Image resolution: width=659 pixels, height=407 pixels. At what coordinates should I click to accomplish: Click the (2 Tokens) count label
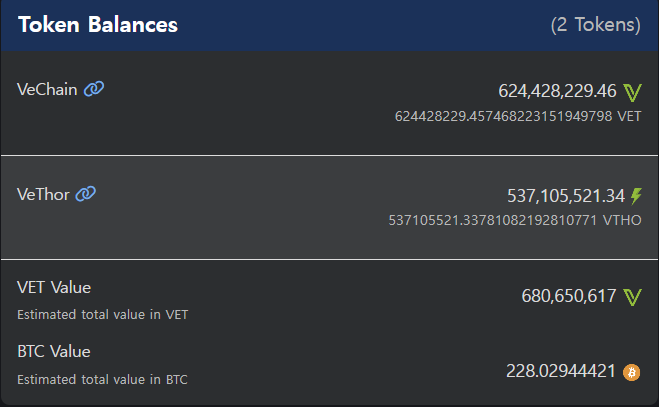click(x=596, y=25)
